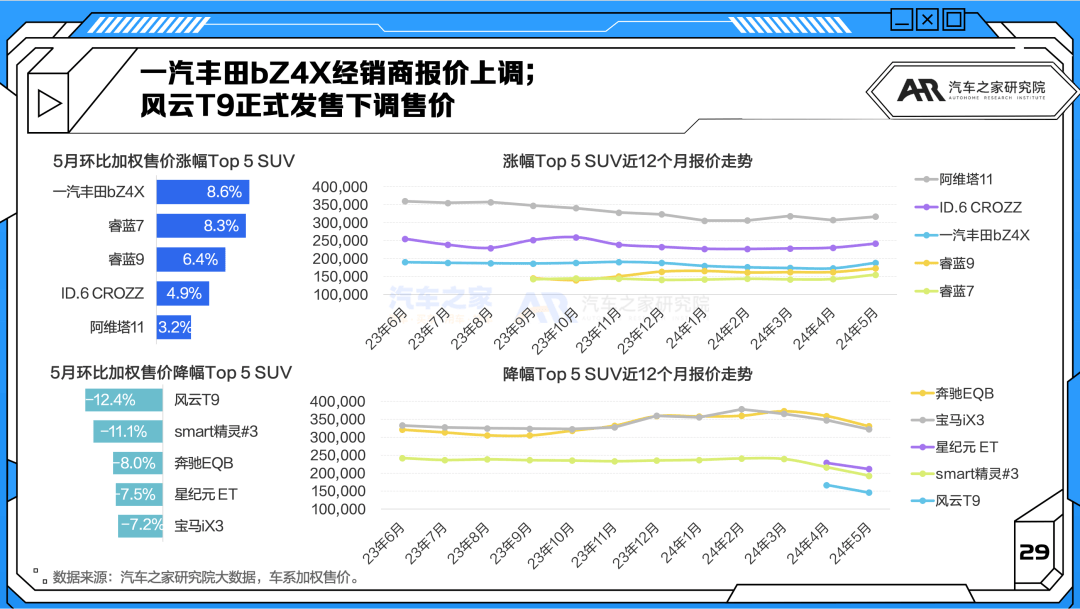This screenshot has height=609, width=1080.
Task: Click the 睿蓝7 bar label text
Action: 126,226
